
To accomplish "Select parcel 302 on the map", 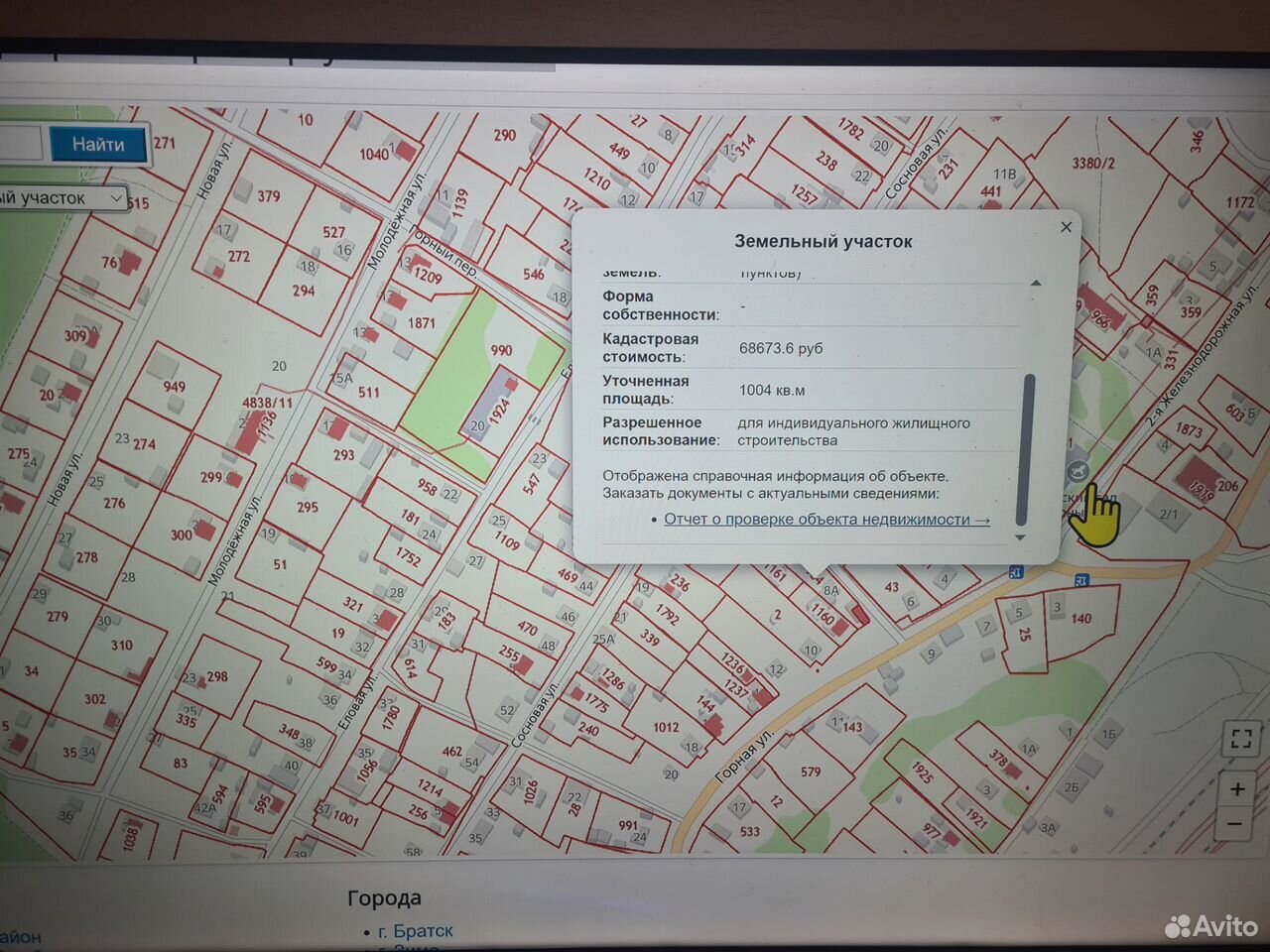I will pos(95,698).
